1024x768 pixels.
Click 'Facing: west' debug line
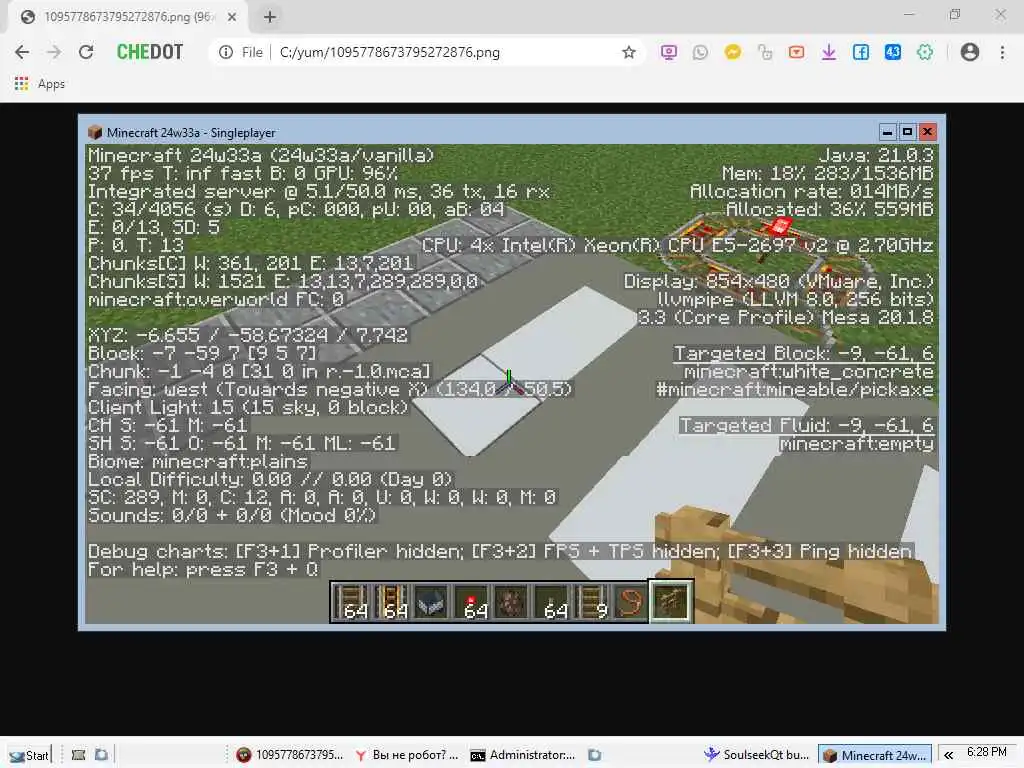[x=330, y=390]
